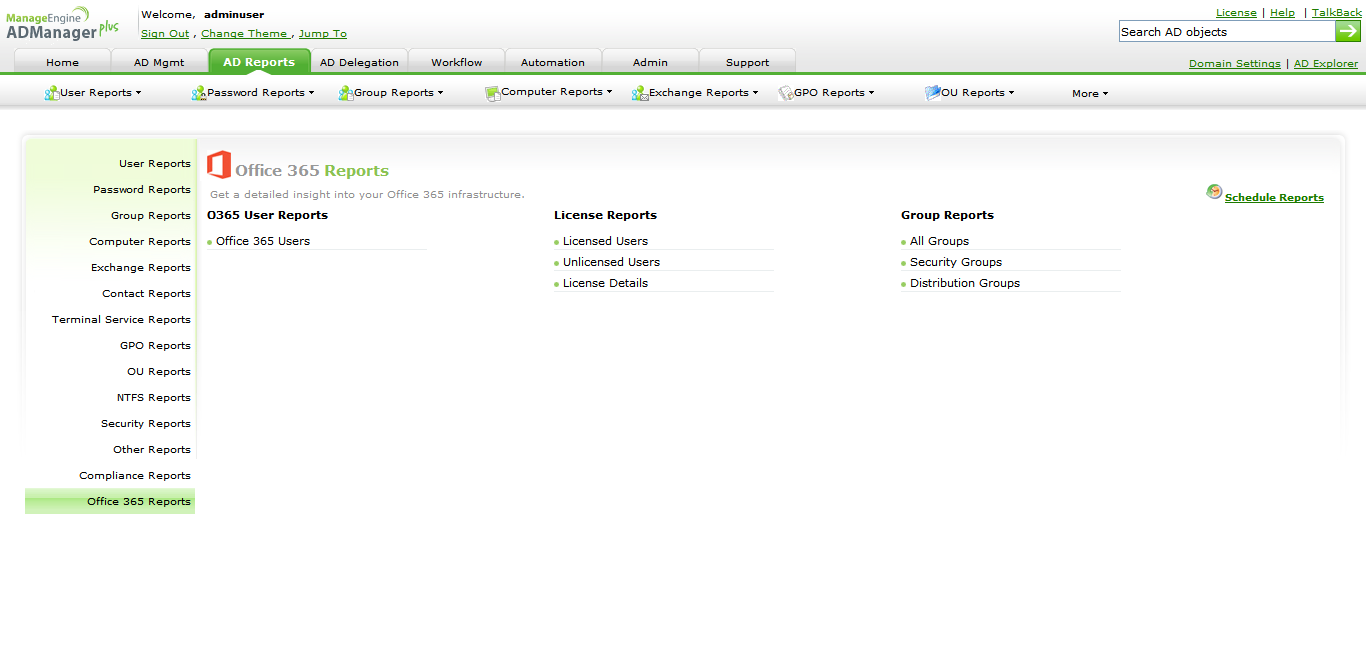Viewport: 1366px width, 657px height.
Task: Open the Security Groups report
Action: click(956, 262)
